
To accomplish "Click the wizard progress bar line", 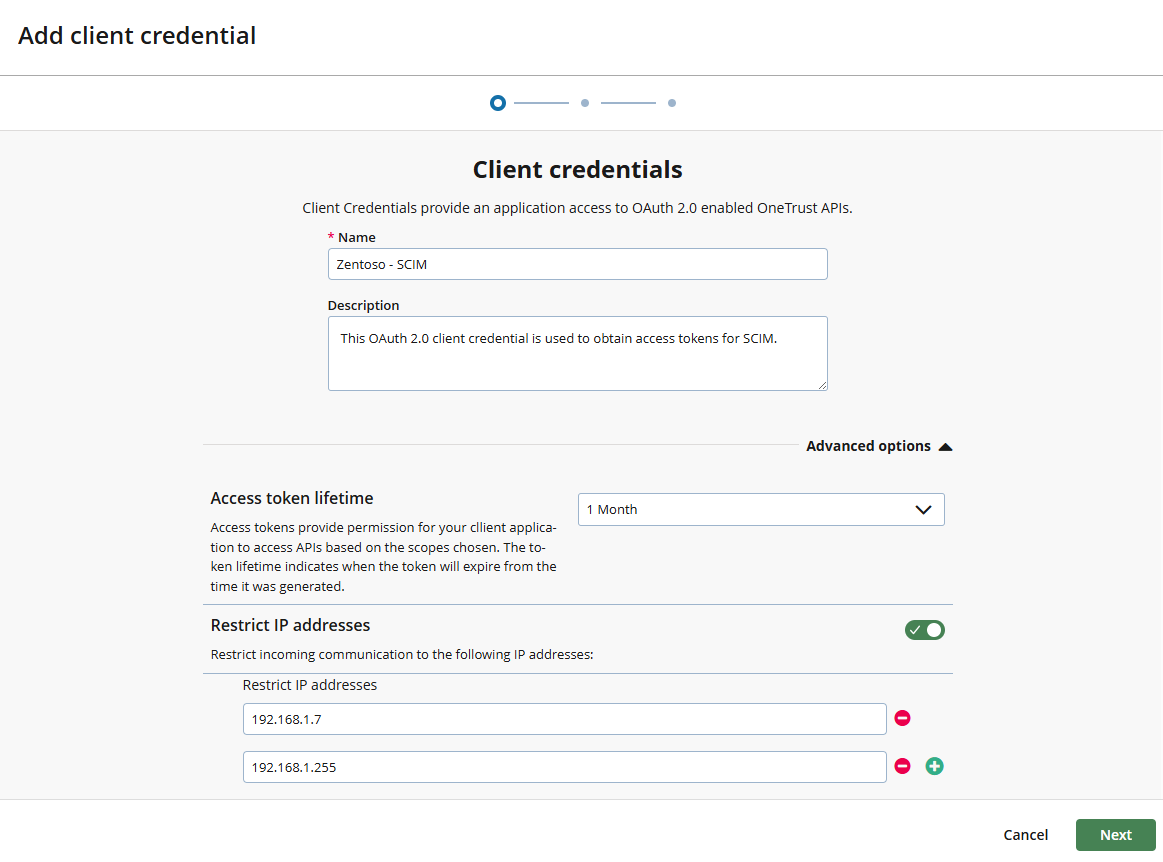I will pyautogui.click(x=540, y=103).
